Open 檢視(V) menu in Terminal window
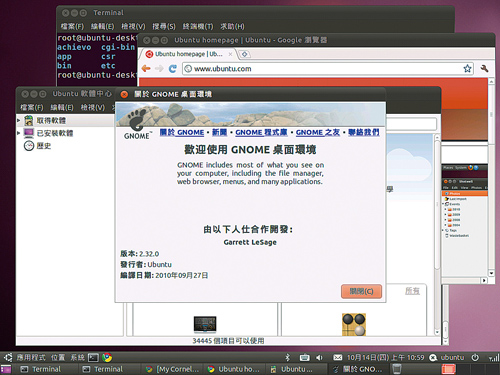This screenshot has height=375, width=500. (x=133, y=26)
